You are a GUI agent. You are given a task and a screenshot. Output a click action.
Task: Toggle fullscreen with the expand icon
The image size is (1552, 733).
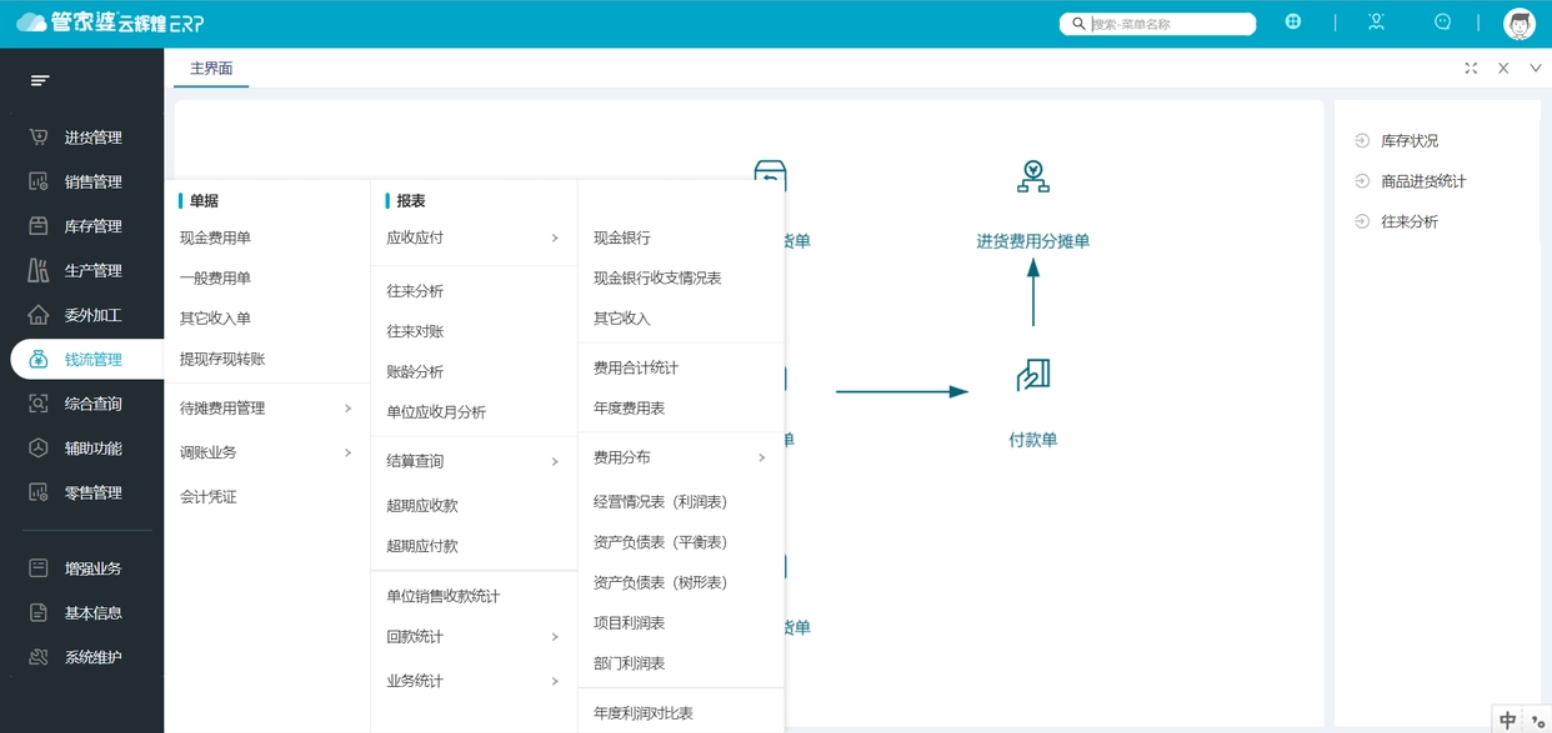pyautogui.click(x=1471, y=68)
